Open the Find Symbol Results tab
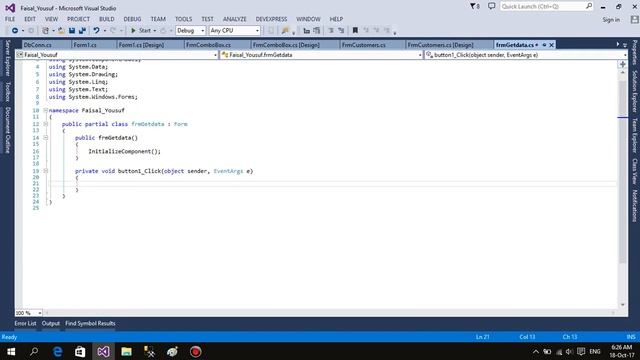640x360 pixels. [90, 323]
